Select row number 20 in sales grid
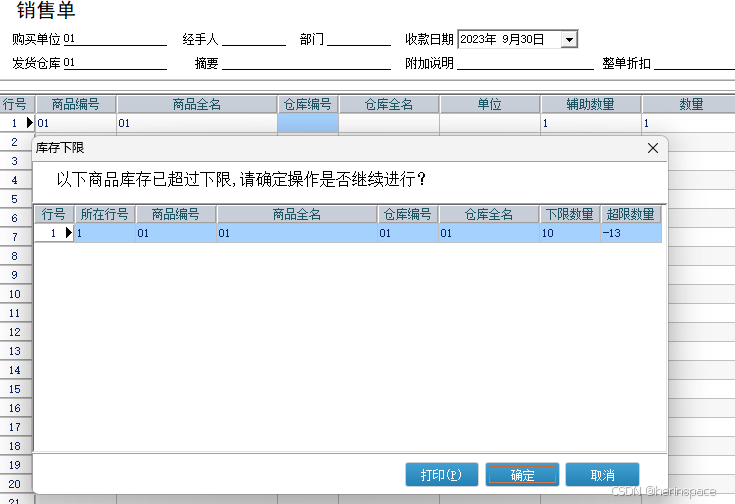Screen dimensions: 735x504 [15, 484]
